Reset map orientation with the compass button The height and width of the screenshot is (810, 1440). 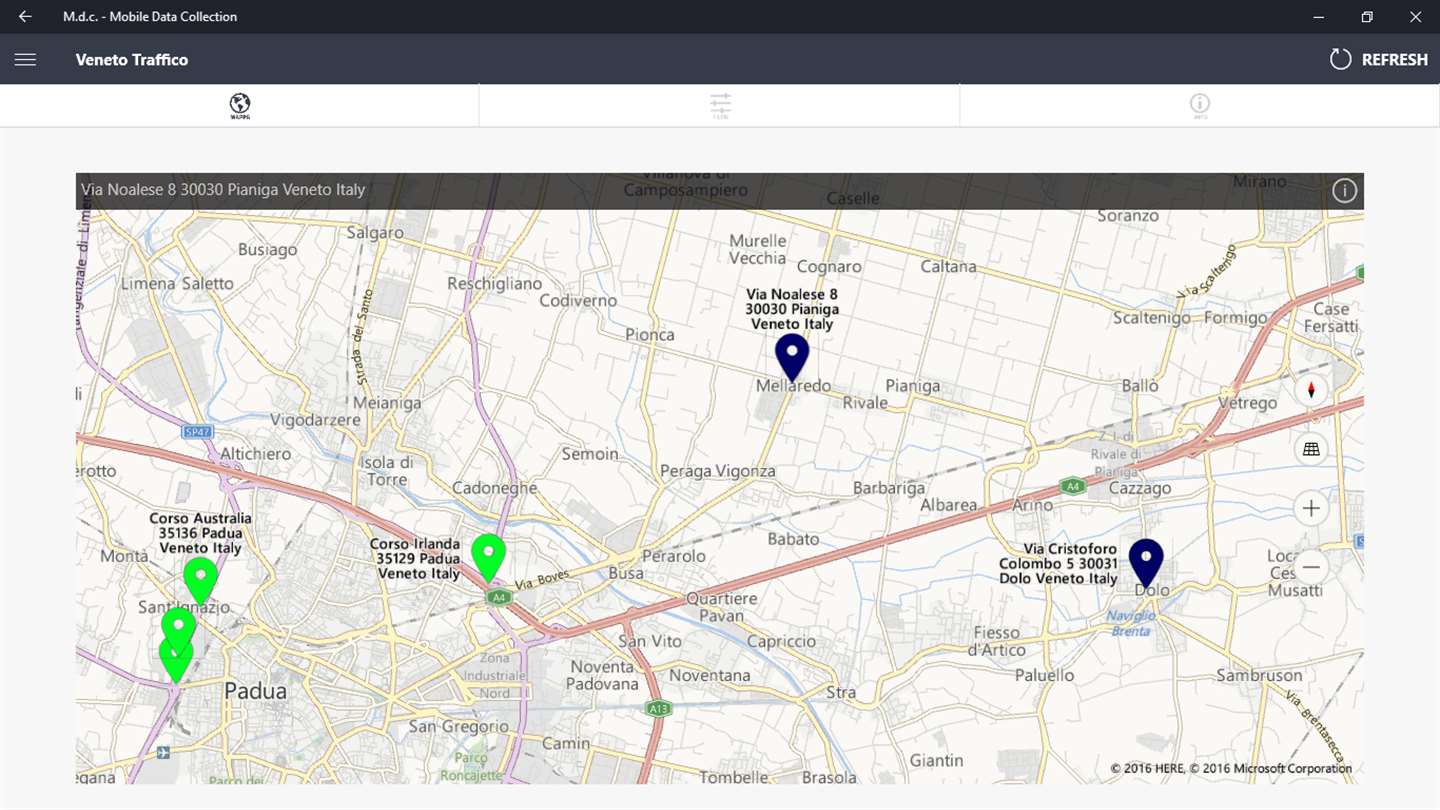click(x=1311, y=390)
